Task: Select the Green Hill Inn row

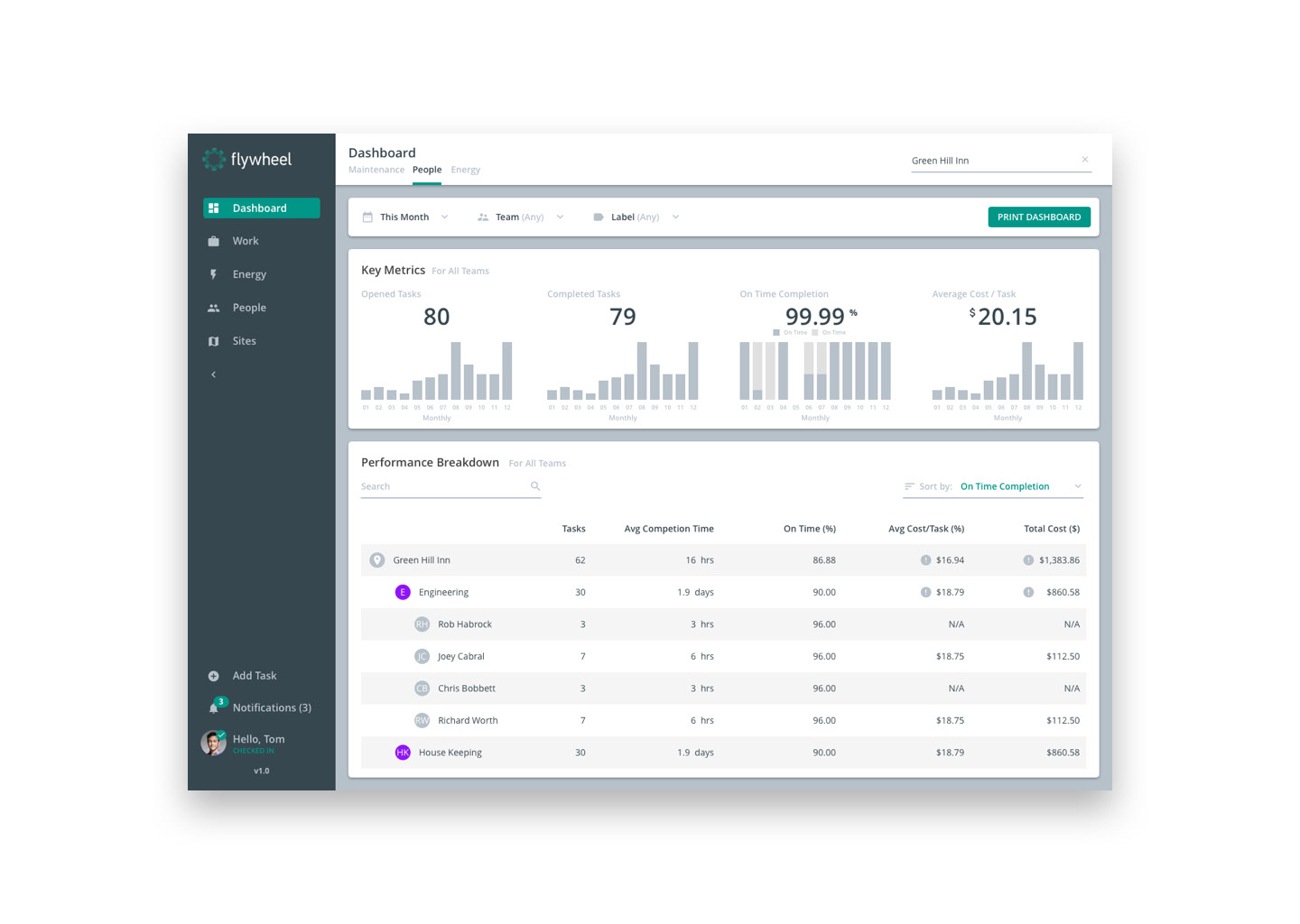Action: (723, 560)
